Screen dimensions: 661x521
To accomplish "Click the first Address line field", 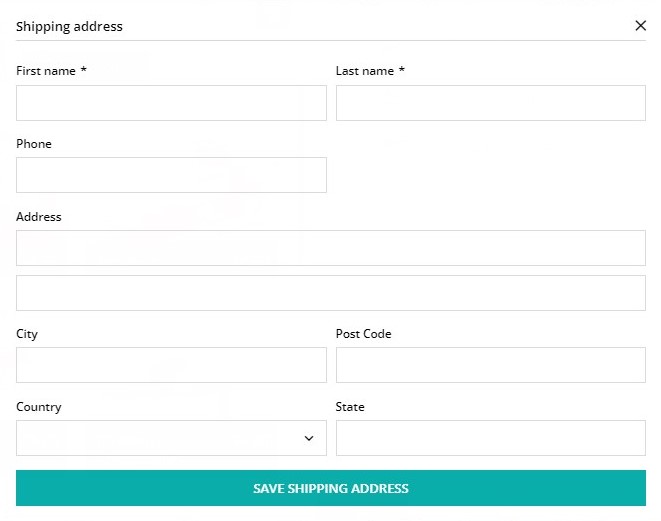I will 331,248.
